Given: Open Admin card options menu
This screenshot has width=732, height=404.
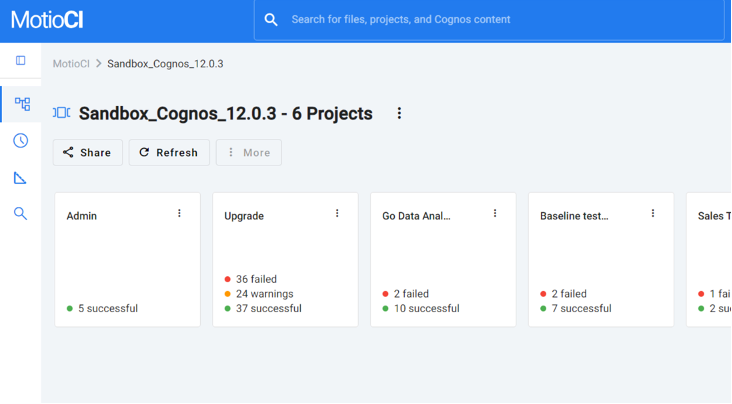Looking at the screenshot, I should 179,213.
